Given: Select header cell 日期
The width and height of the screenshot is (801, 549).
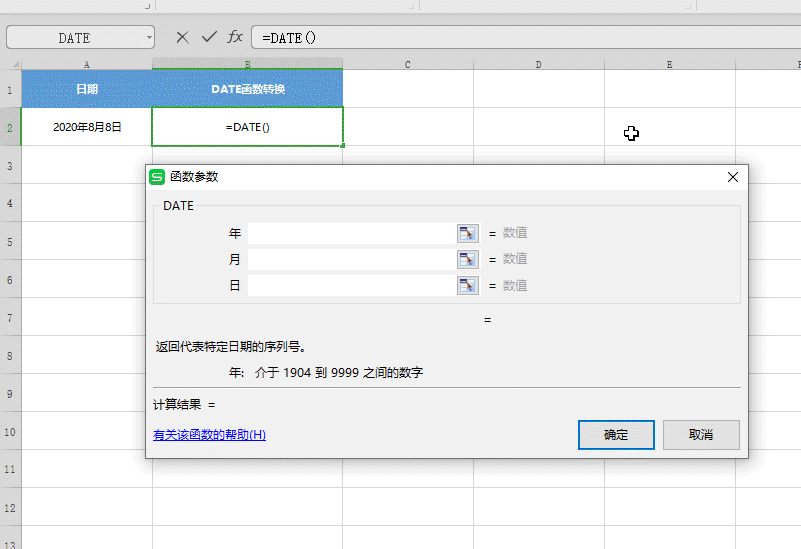Looking at the screenshot, I should click(x=87, y=89).
